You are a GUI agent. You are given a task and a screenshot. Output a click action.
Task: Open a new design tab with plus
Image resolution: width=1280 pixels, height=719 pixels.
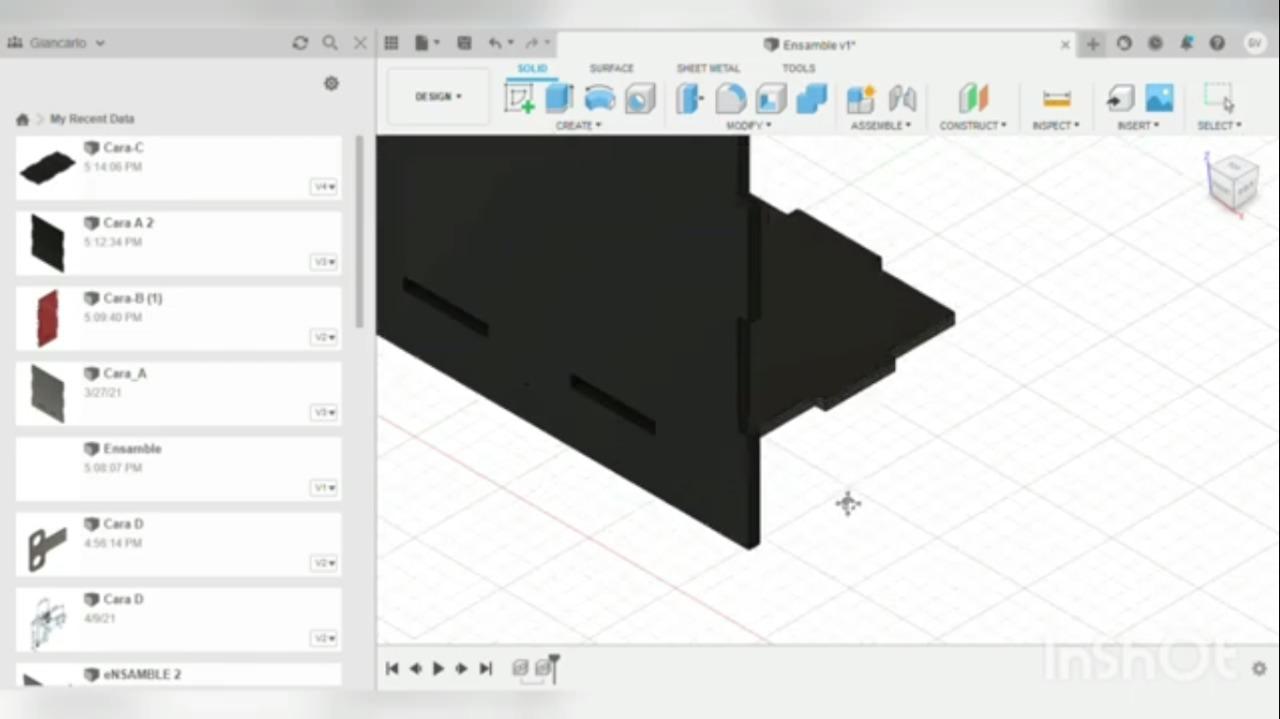point(1093,44)
